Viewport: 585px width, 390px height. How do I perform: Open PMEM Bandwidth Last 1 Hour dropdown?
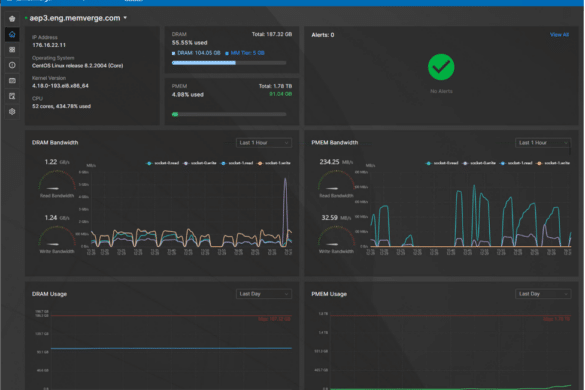click(x=543, y=143)
